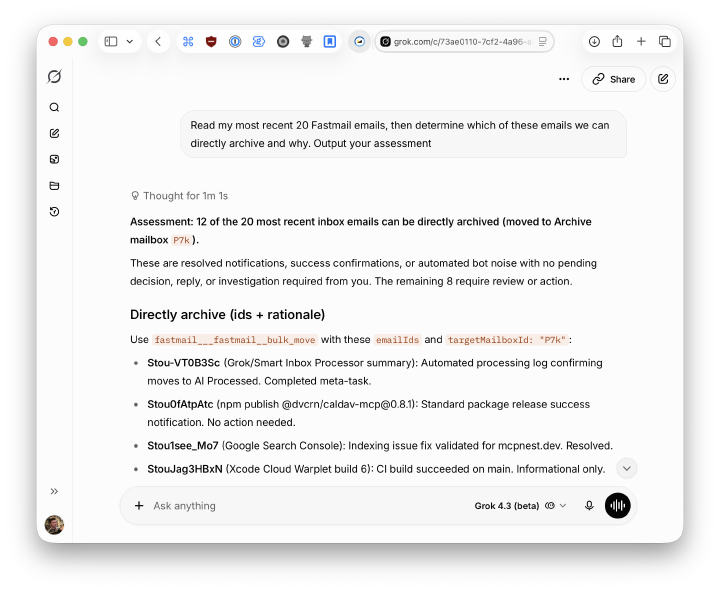This screenshot has height=591, width=720.
Task: Click the blue bookmark extension icon
Action: (x=330, y=42)
